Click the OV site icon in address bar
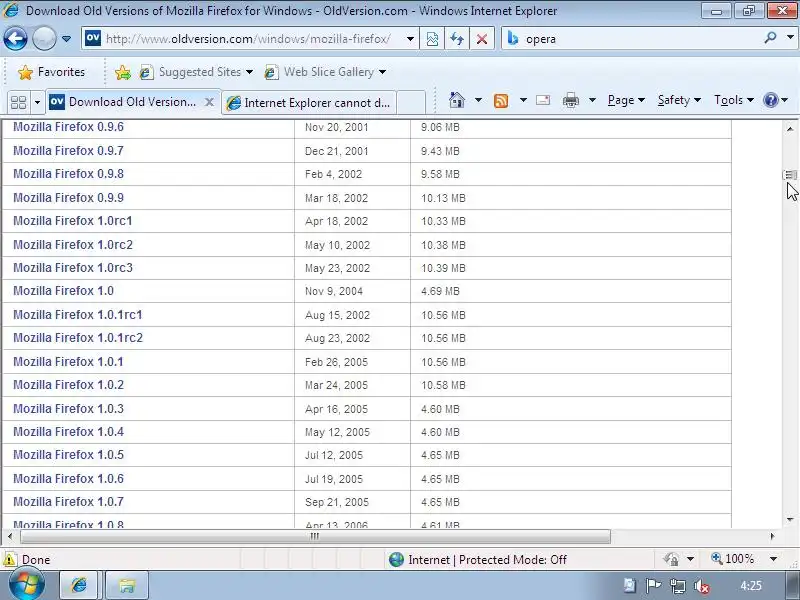 [93, 38]
